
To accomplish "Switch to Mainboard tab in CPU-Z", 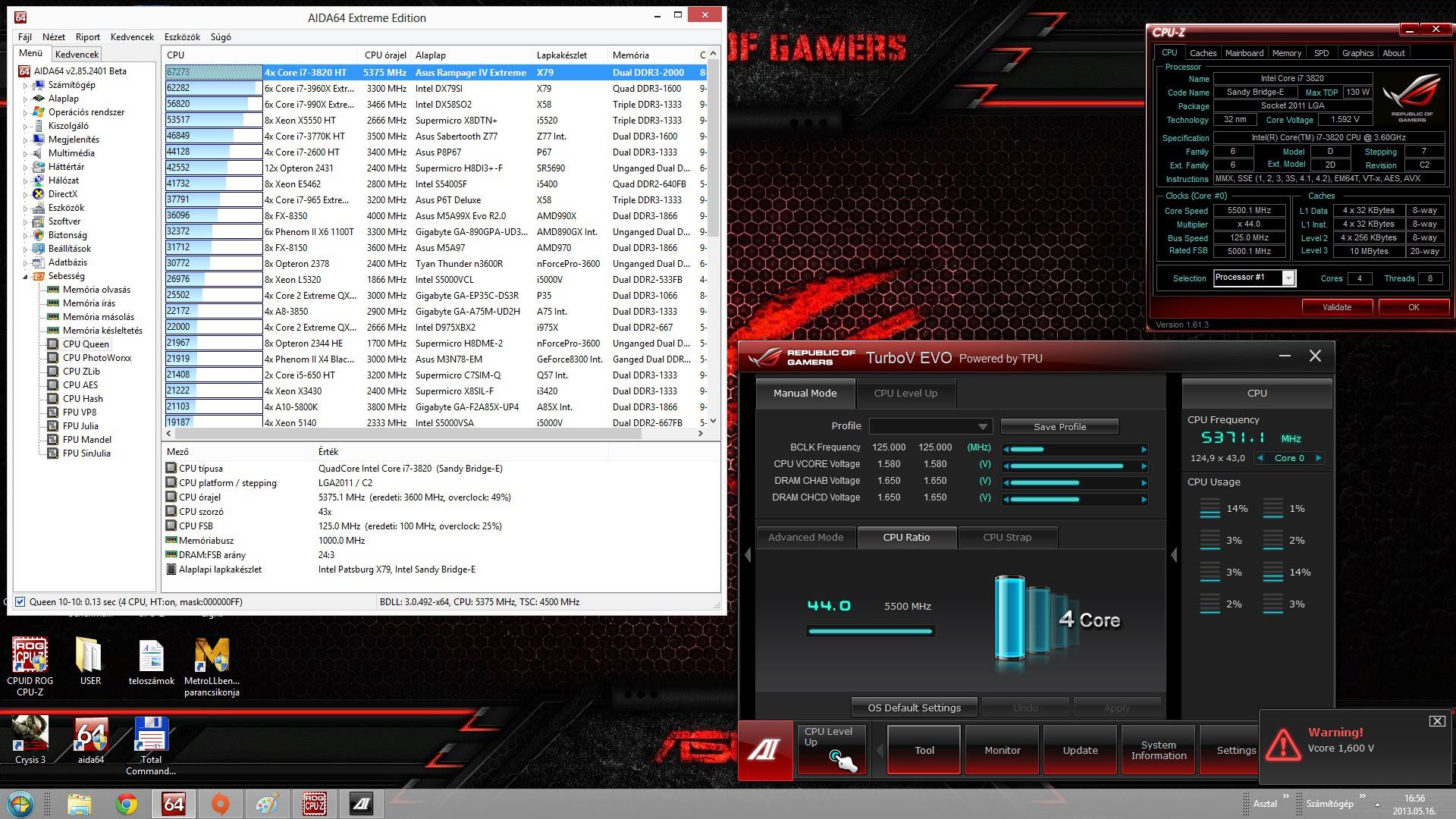I will (x=1244, y=53).
